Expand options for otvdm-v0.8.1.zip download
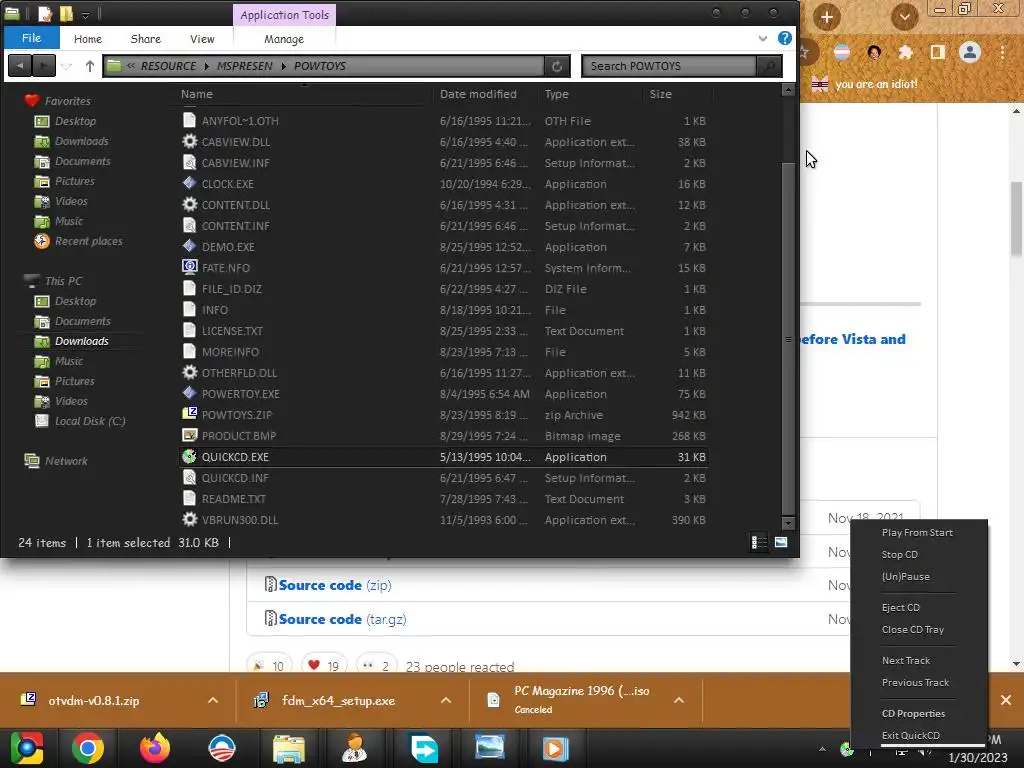Image resolution: width=1024 pixels, height=768 pixels. (x=213, y=700)
